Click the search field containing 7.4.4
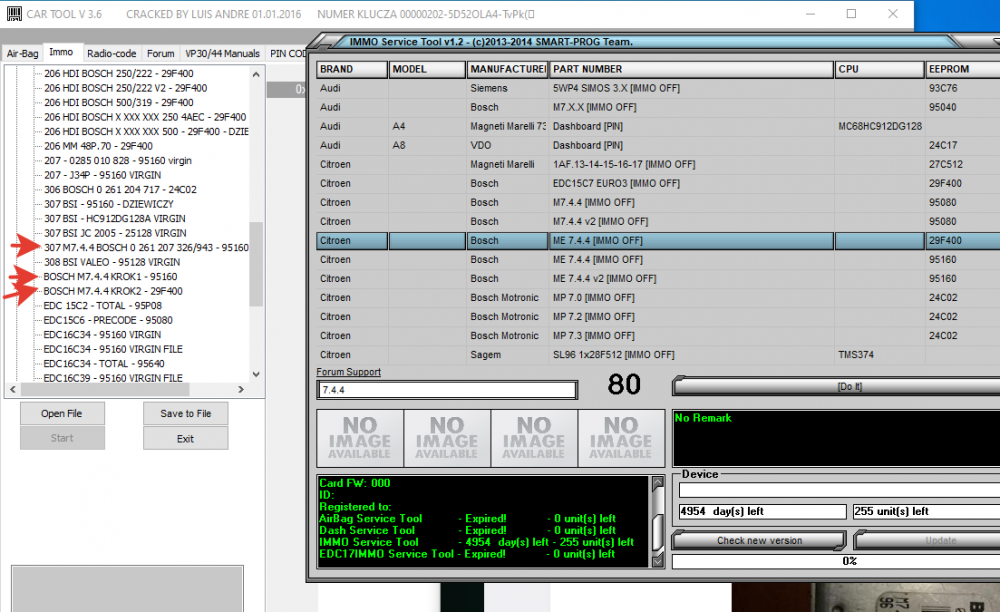The image size is (1000, 612). tap(447, 390)
